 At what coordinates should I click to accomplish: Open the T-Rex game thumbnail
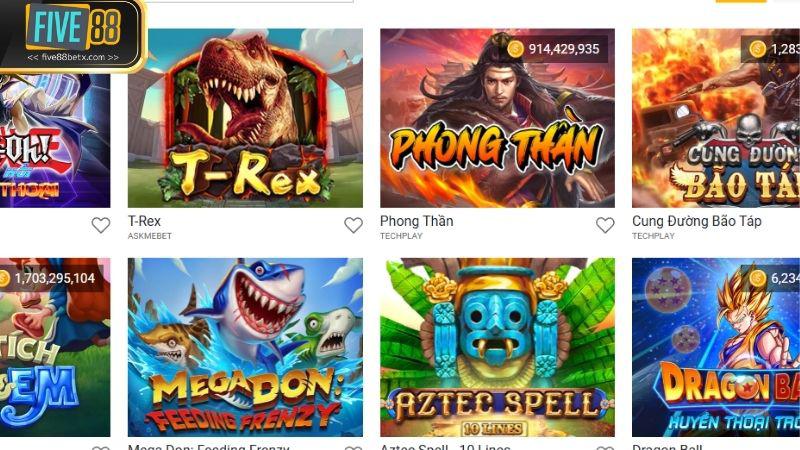[245, 118]
